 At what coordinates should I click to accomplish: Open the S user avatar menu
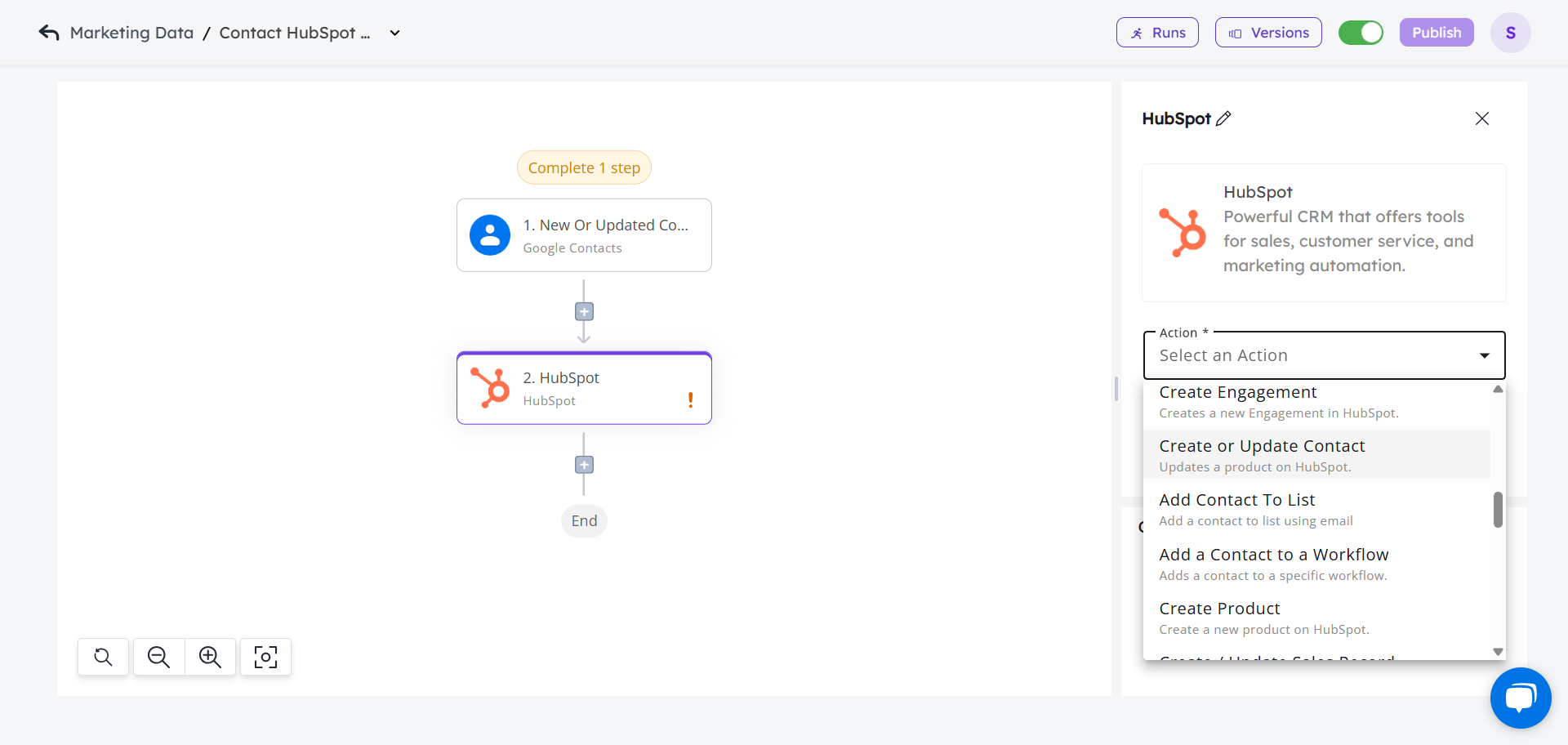click(1510, 33)
